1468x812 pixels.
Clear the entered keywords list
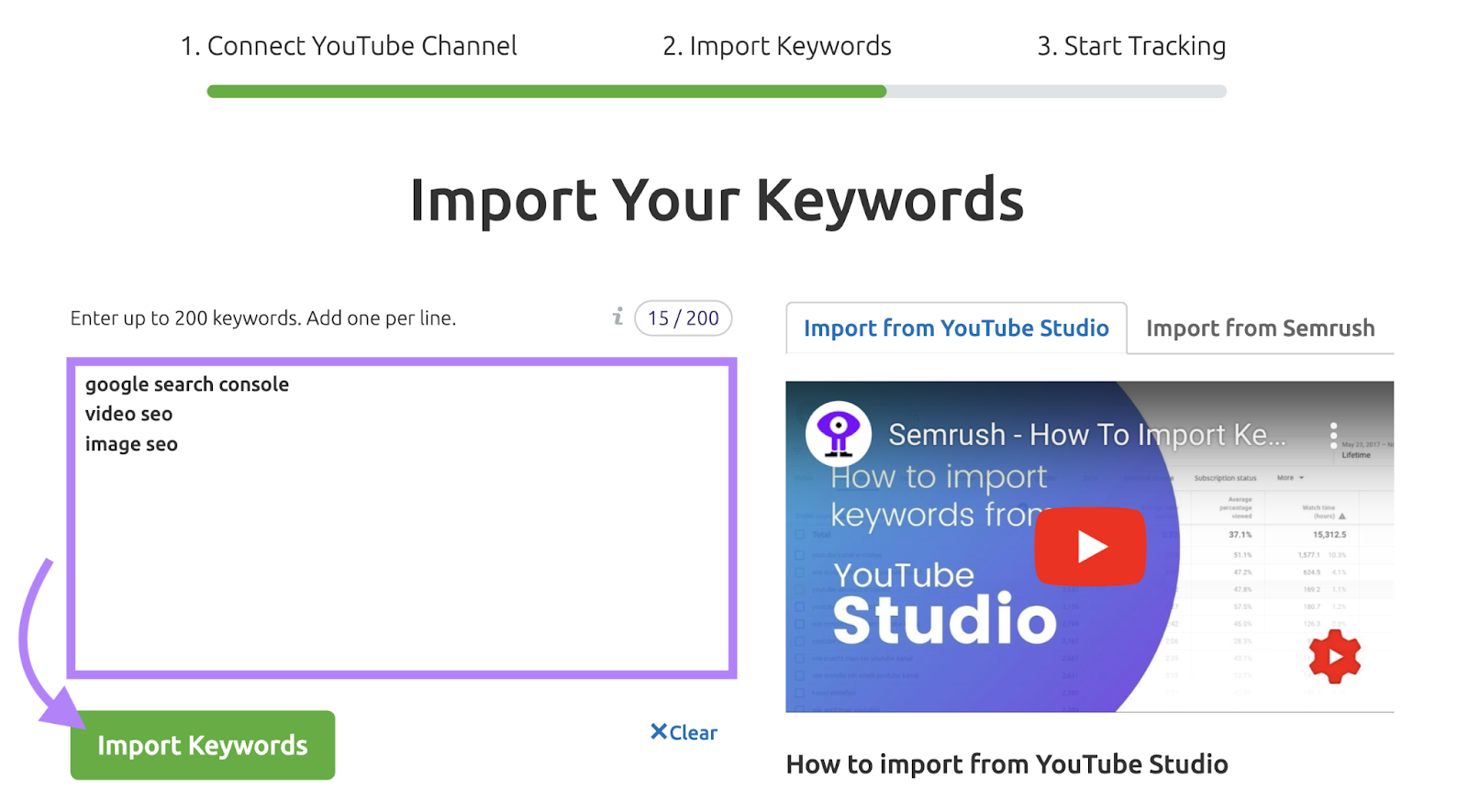click(684, 732)
